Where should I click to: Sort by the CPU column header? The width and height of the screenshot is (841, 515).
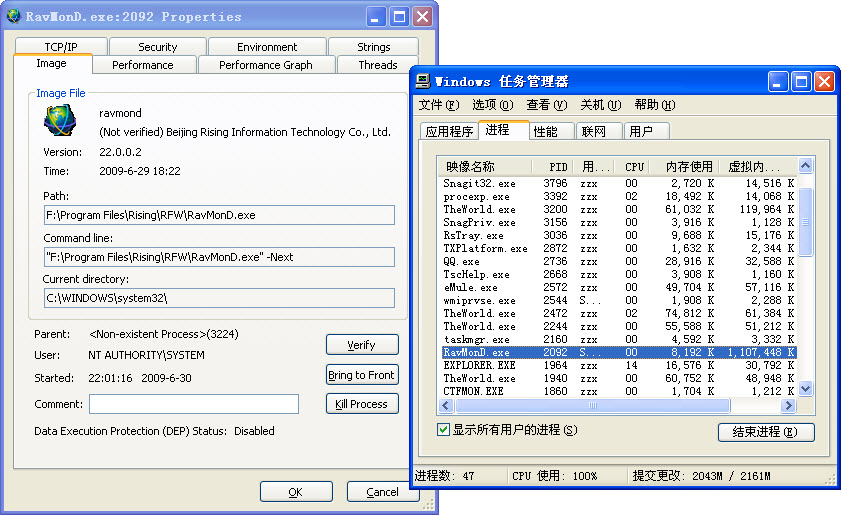click(x=633, y=167)
